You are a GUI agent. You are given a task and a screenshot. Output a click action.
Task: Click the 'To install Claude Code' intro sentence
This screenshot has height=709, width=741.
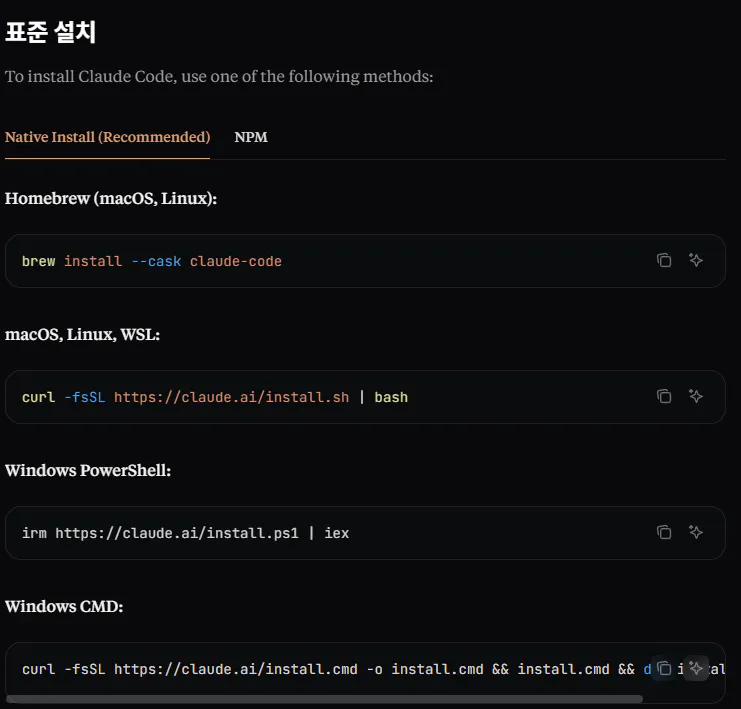coord(219,77)
